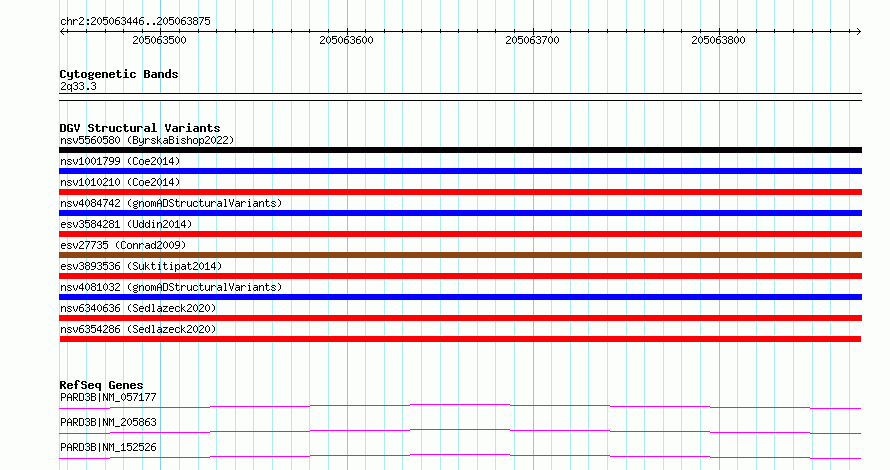Click the left arrow end of ruler
This screenshot has width=890, height=470.
[62, 32]
